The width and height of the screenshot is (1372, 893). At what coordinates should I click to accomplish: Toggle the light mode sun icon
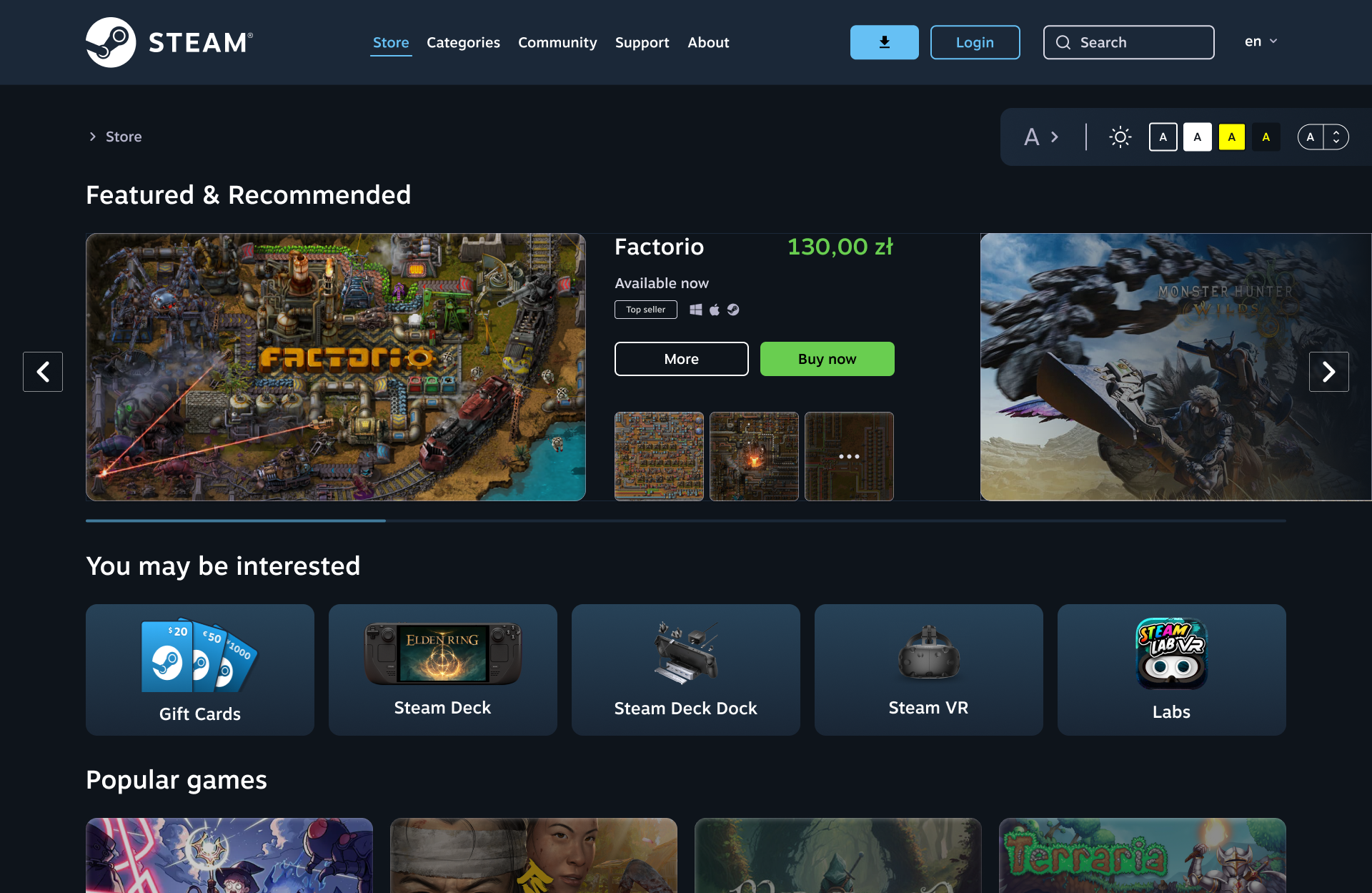coord(1120,137)
